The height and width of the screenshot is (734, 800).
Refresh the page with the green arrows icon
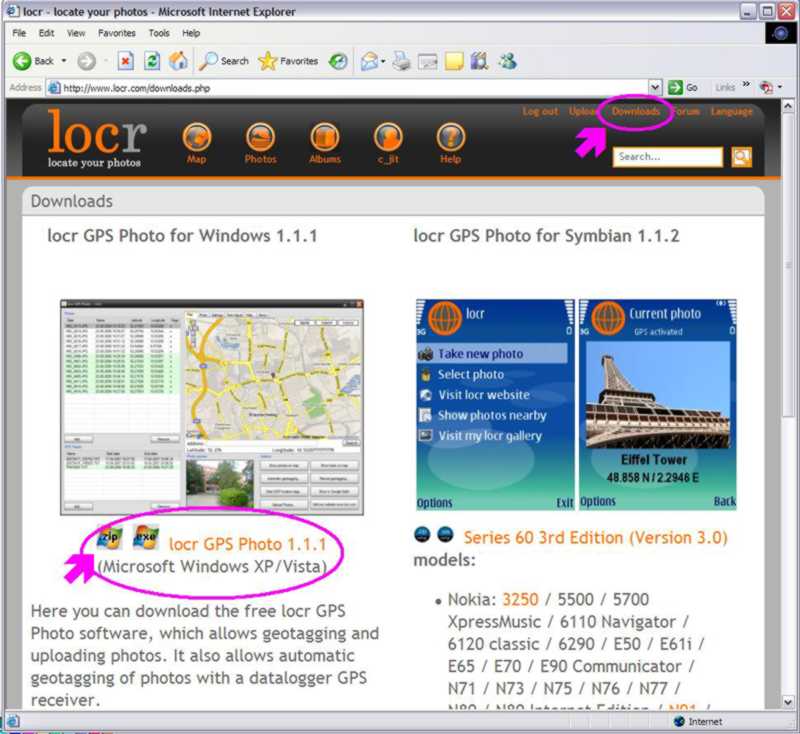tap(152, 61)
